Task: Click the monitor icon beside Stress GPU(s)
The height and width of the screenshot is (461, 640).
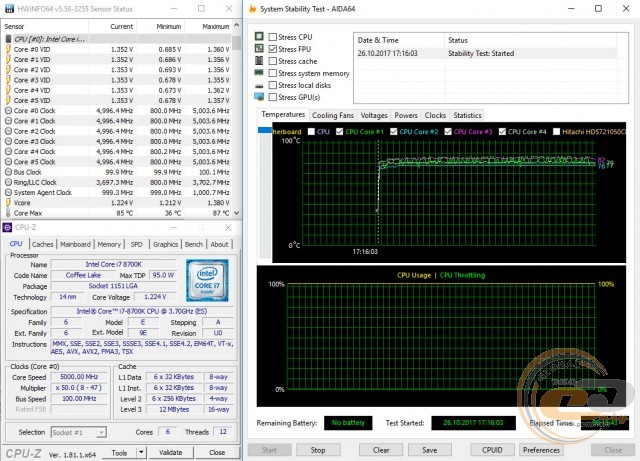Action: tap(258, 97)
